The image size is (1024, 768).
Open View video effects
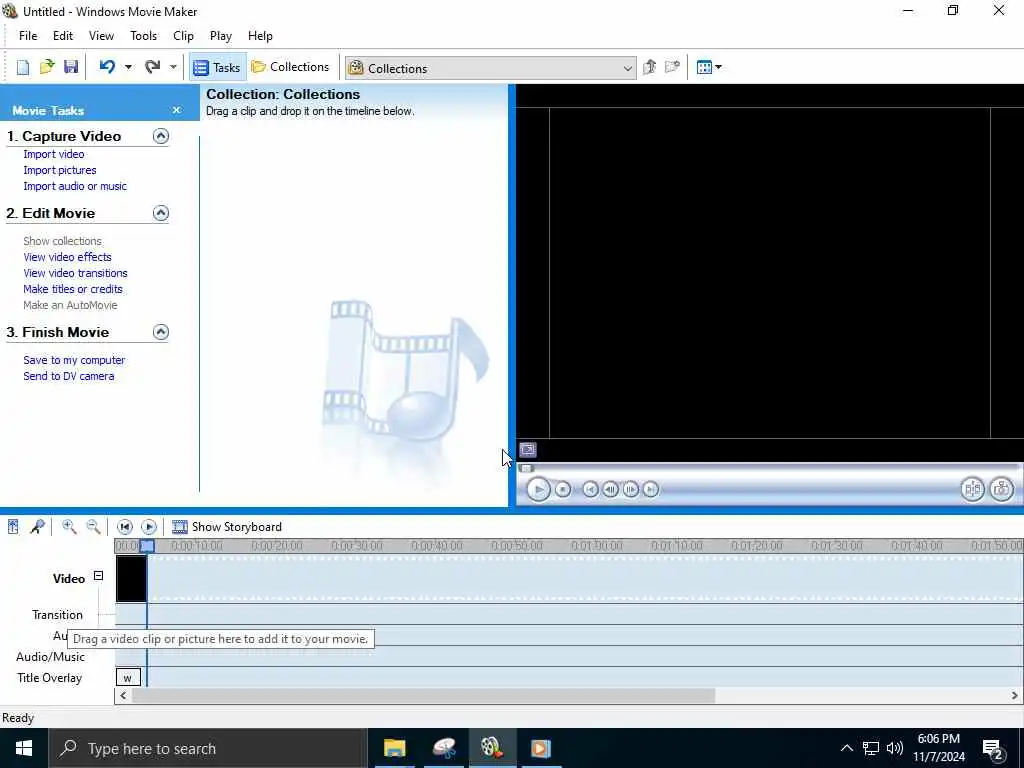pyautogui.click(x=67, y=257)
